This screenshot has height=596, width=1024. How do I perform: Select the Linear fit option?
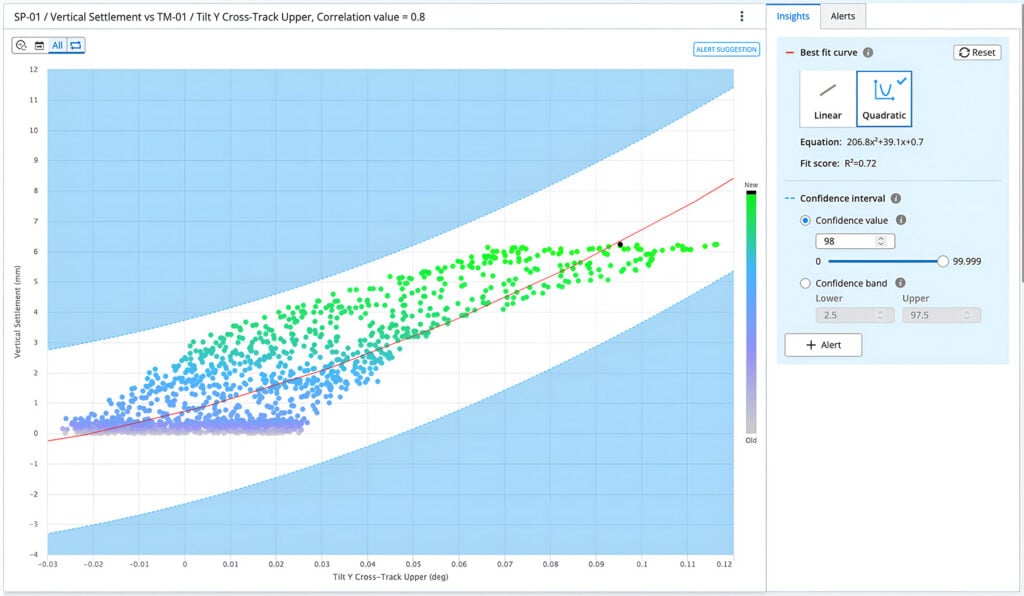tap(827, 99)
